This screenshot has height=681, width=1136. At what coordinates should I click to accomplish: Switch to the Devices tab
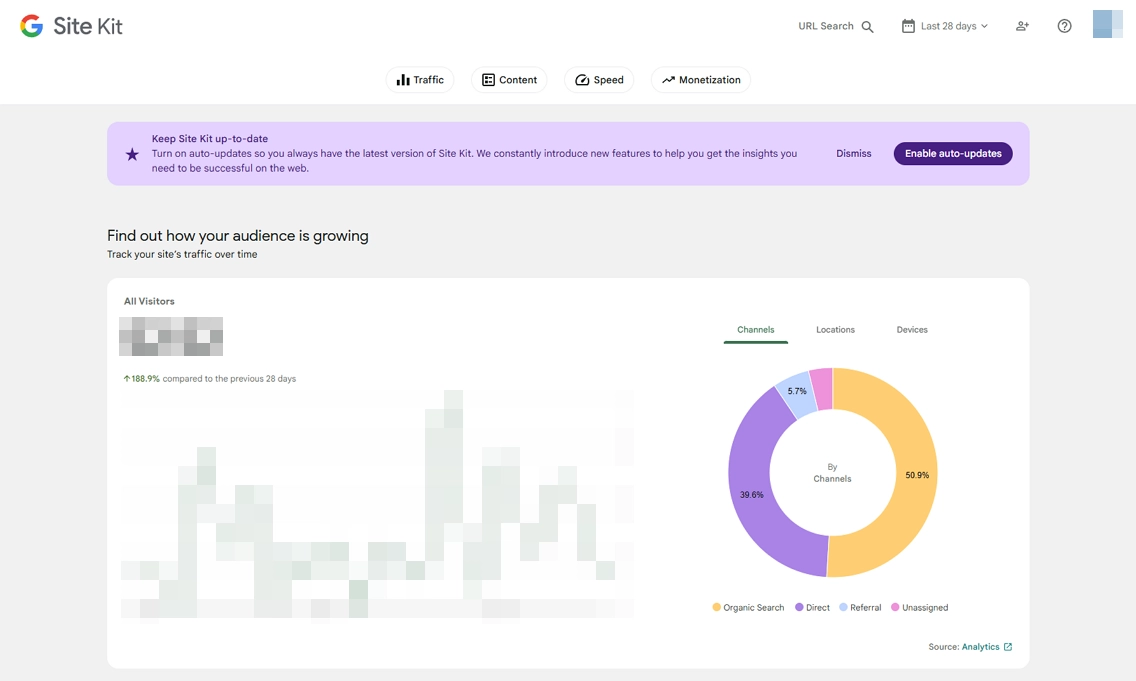tap(911, 329)
